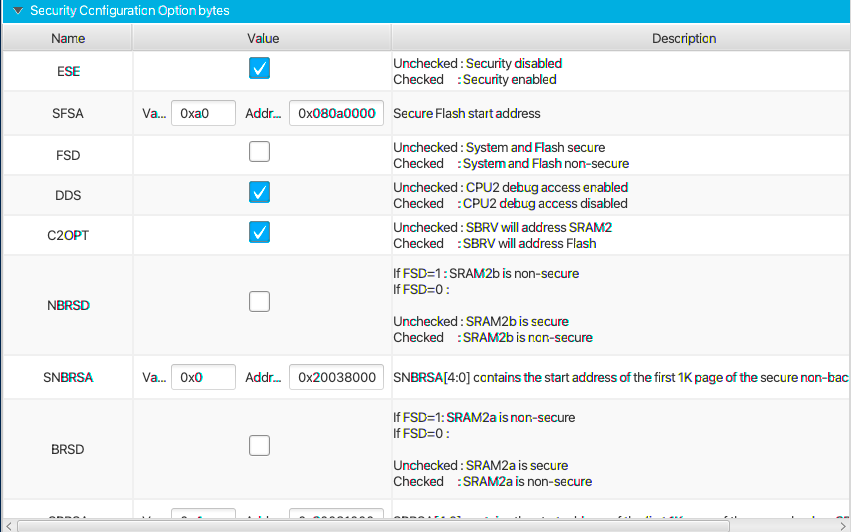Click the Value column header
Viewport: 851px width, 532px height.
click(263, 39)
